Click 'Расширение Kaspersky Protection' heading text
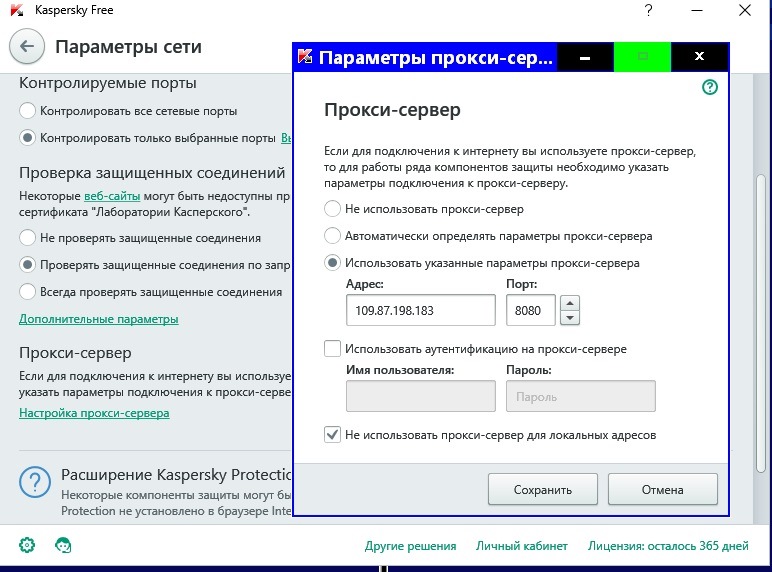 (176, 475)
